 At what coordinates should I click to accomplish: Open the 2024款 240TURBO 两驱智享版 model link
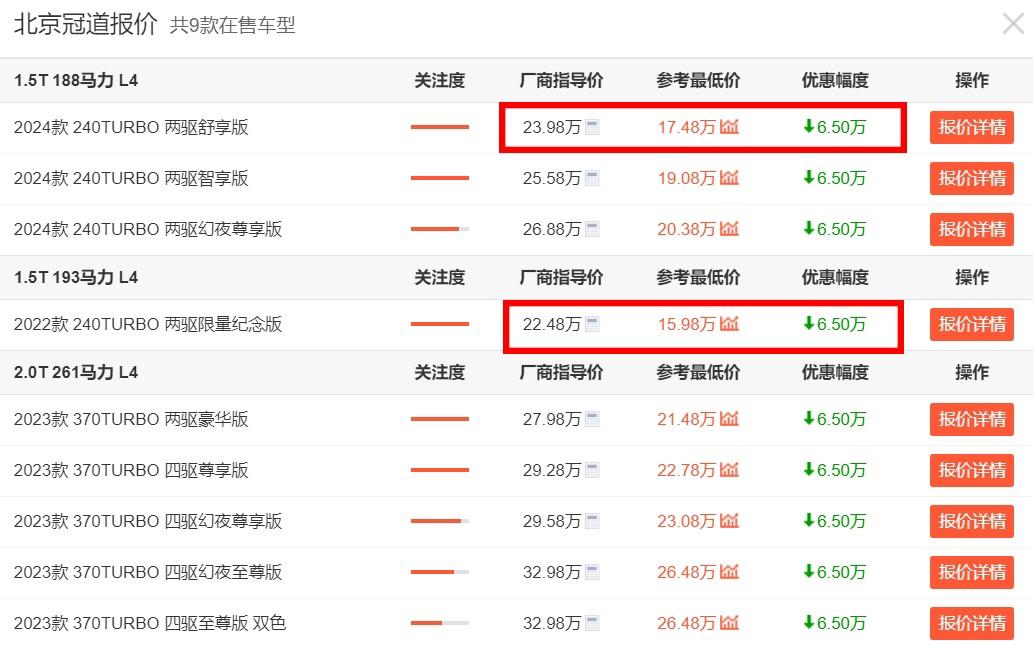[131, 178]
